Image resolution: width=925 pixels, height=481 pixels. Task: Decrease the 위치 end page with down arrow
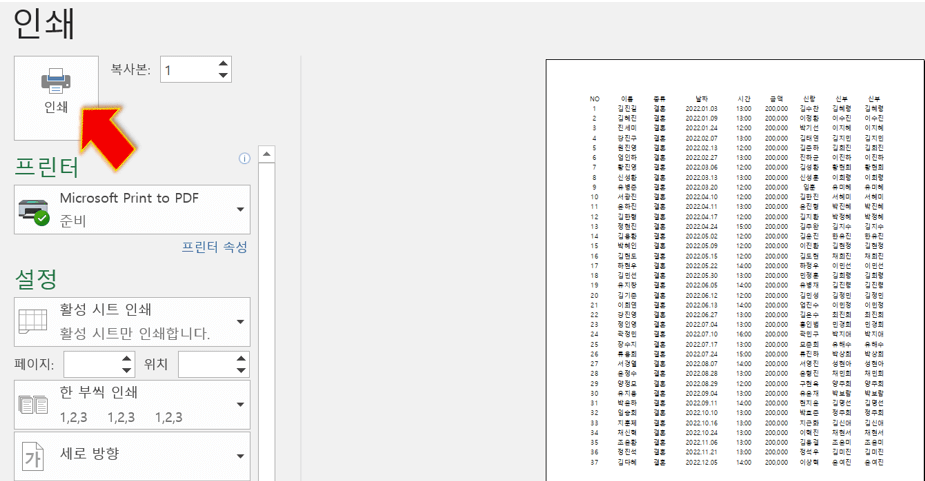[x=241, y=371]
